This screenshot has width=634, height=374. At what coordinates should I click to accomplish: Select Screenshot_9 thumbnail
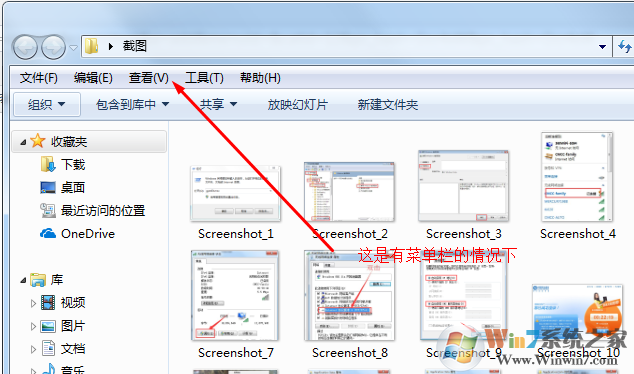[x=463, y=296]
